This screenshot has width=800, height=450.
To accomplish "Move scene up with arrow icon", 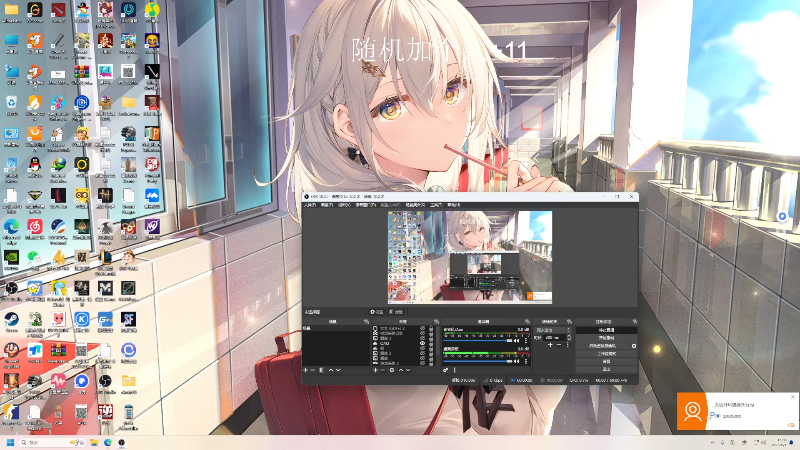I will point(331,370).
